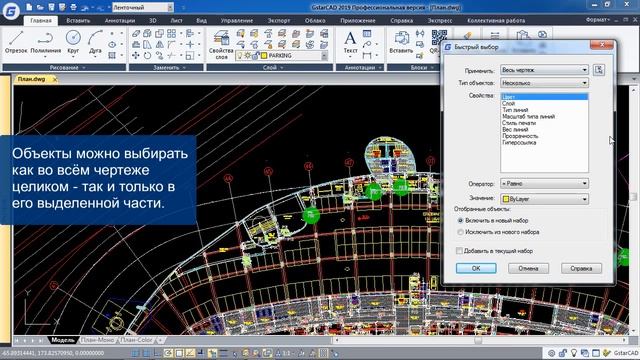Open Свойства слоя layer properties
This screenshot has height=360, width=640.
click(x=221, y=45)
